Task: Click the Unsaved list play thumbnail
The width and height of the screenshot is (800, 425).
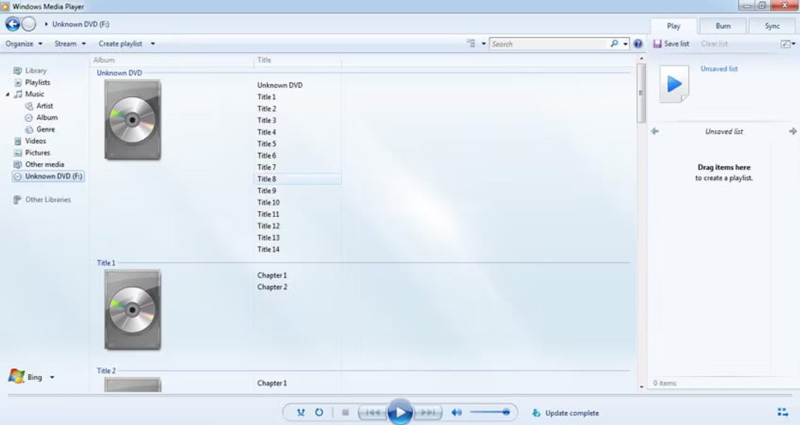Action: point(674,84)
